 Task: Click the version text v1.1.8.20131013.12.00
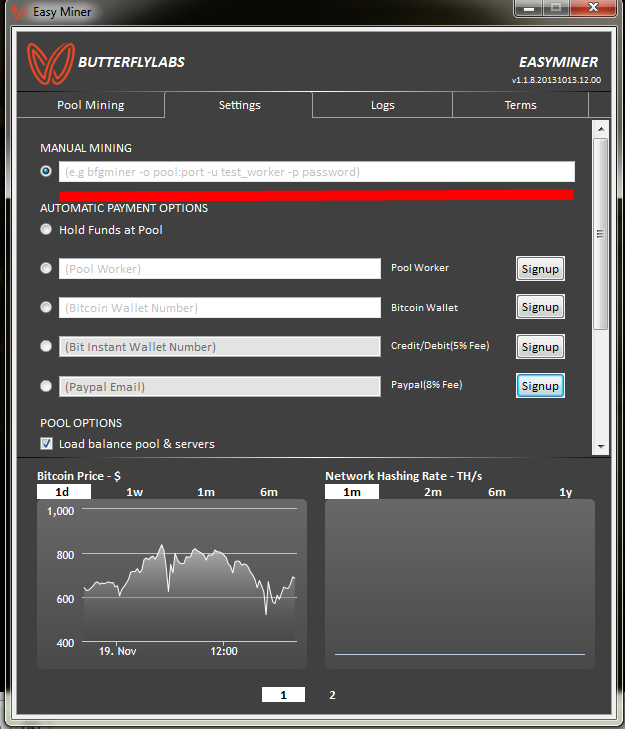click(x=556, y=80)
